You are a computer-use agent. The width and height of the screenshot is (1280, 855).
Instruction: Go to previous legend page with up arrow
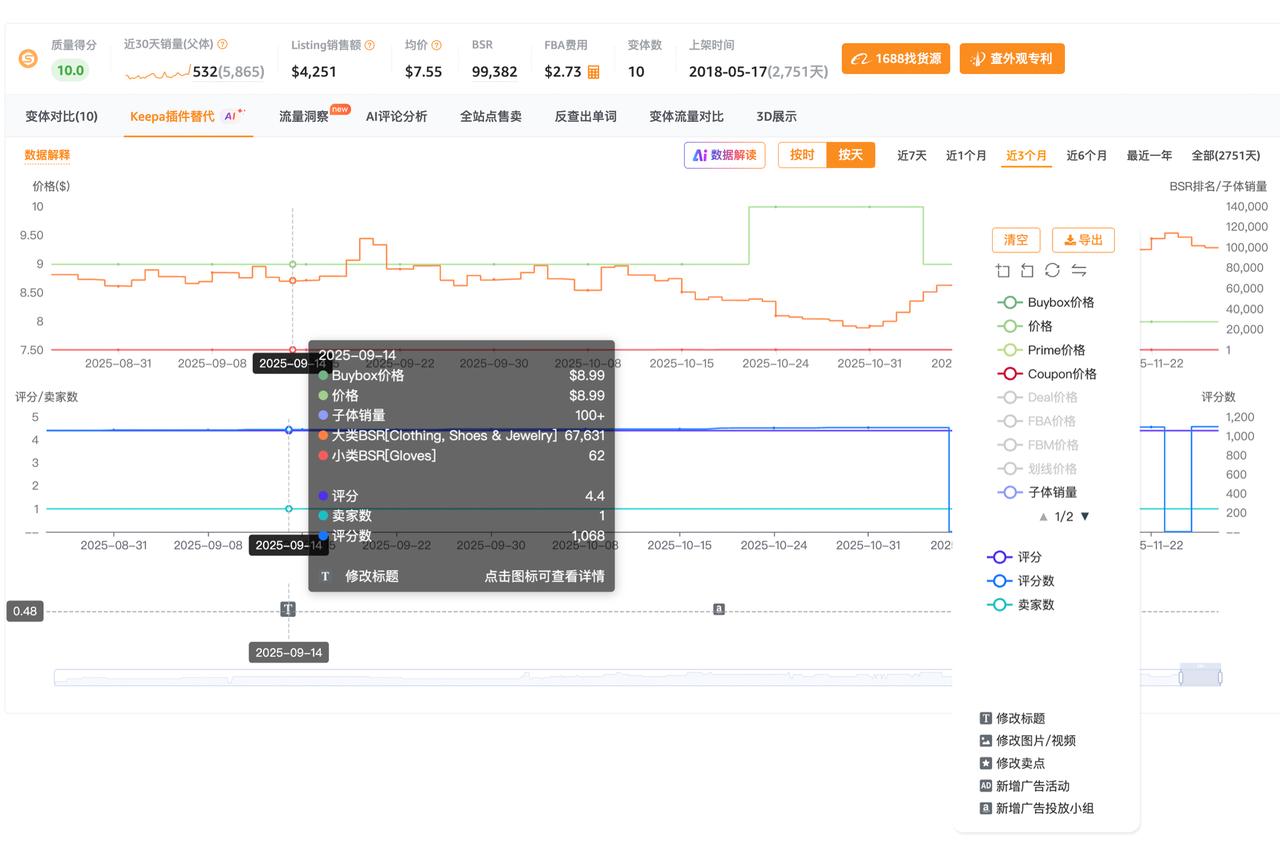(1043, 517)
